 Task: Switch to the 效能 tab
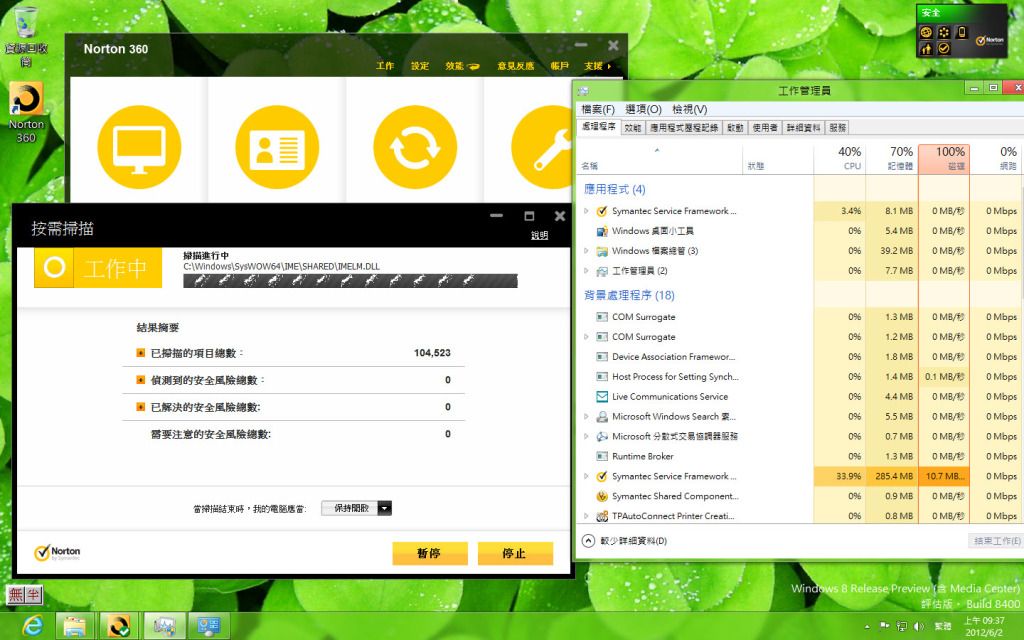click(633, 128)
